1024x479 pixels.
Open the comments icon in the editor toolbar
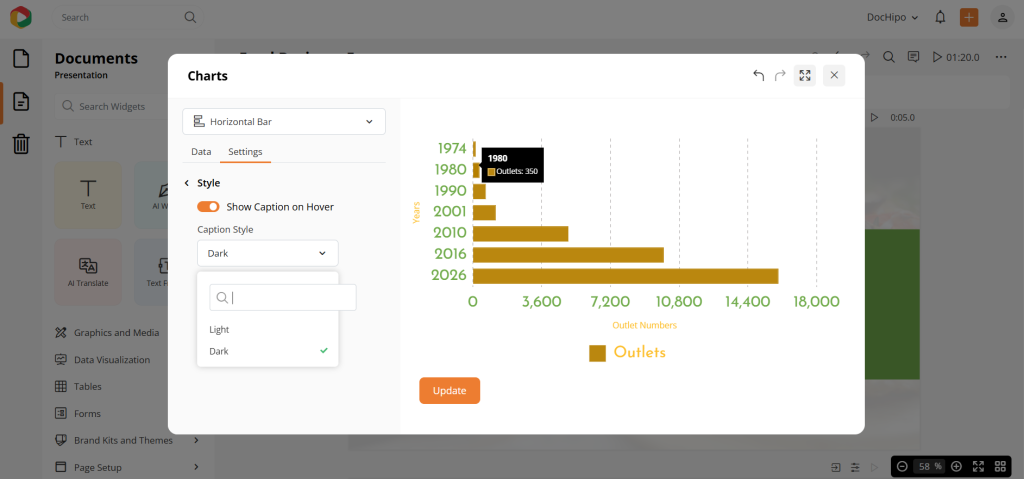pos(914,57)
